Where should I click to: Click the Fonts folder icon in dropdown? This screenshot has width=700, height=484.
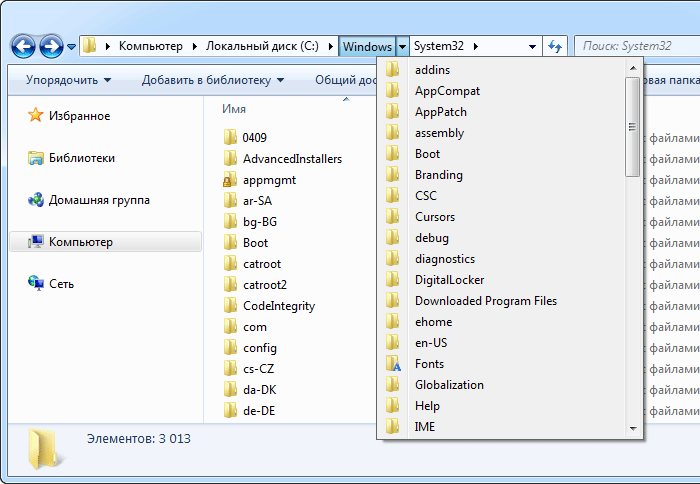click(393, 363)
